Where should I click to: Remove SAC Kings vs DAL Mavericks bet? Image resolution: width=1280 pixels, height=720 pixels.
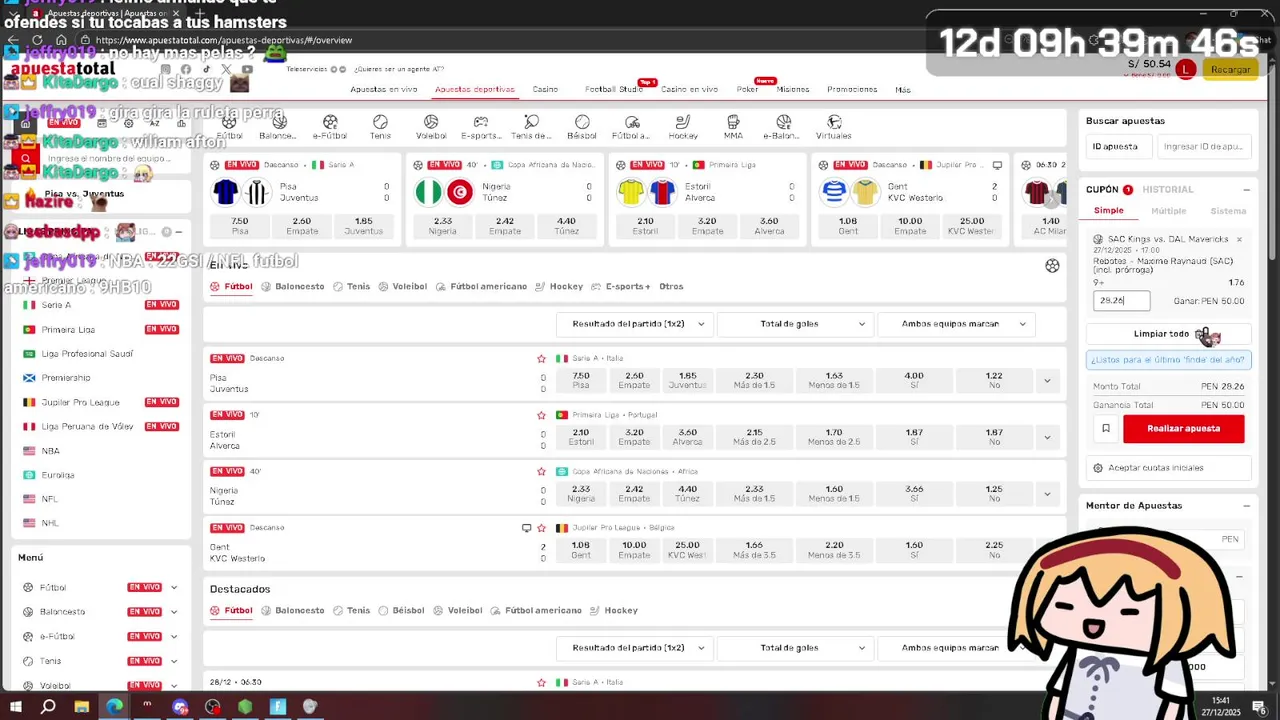(x=1239, y=240)
